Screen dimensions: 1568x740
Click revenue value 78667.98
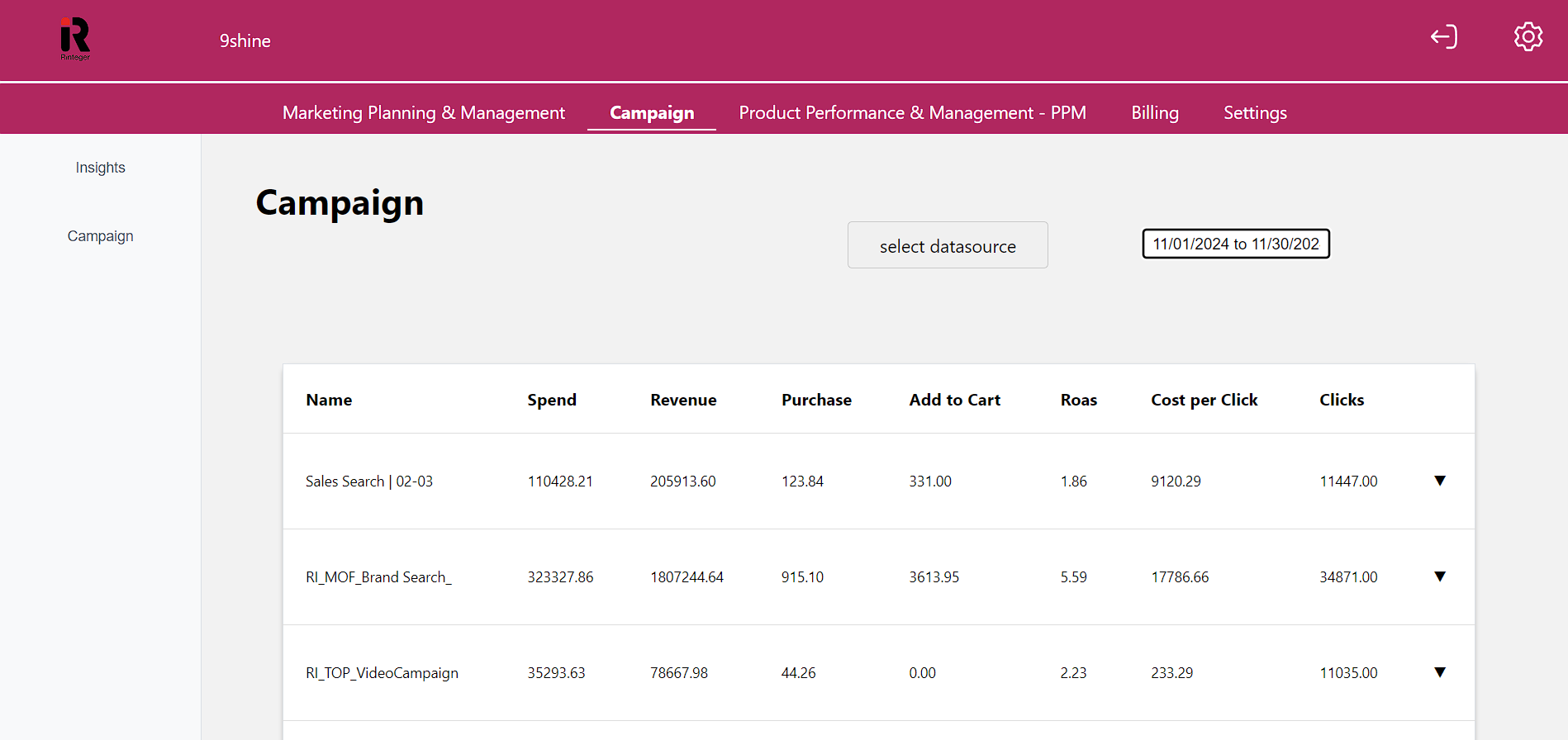(x=678, y=673)
